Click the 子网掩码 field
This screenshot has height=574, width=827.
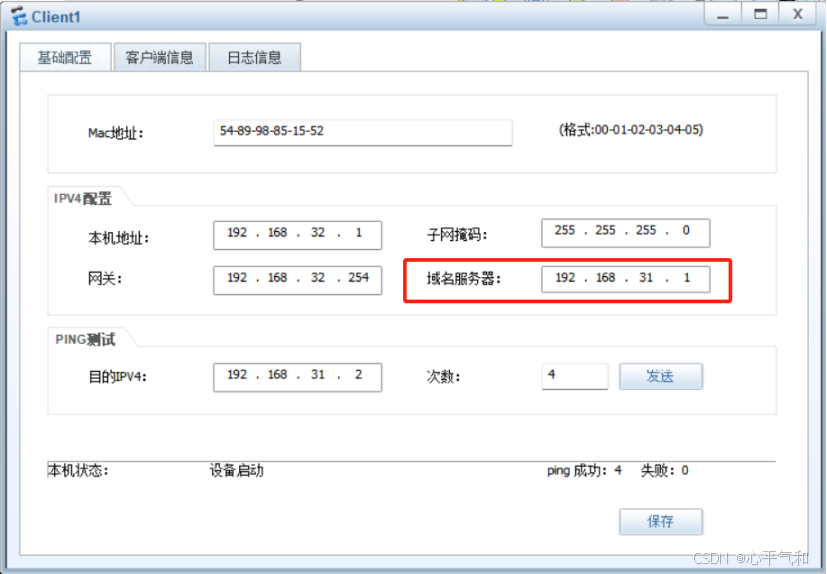tap(626, 233)
